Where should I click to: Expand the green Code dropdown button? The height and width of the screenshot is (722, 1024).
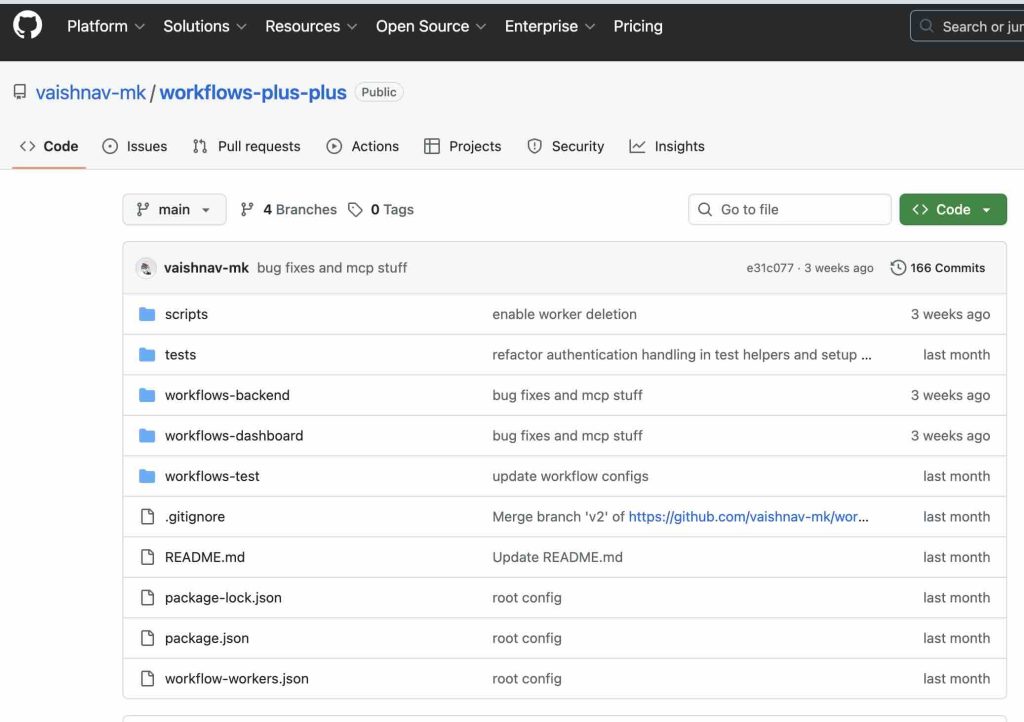pyautogui.click(x=952, y=209)
